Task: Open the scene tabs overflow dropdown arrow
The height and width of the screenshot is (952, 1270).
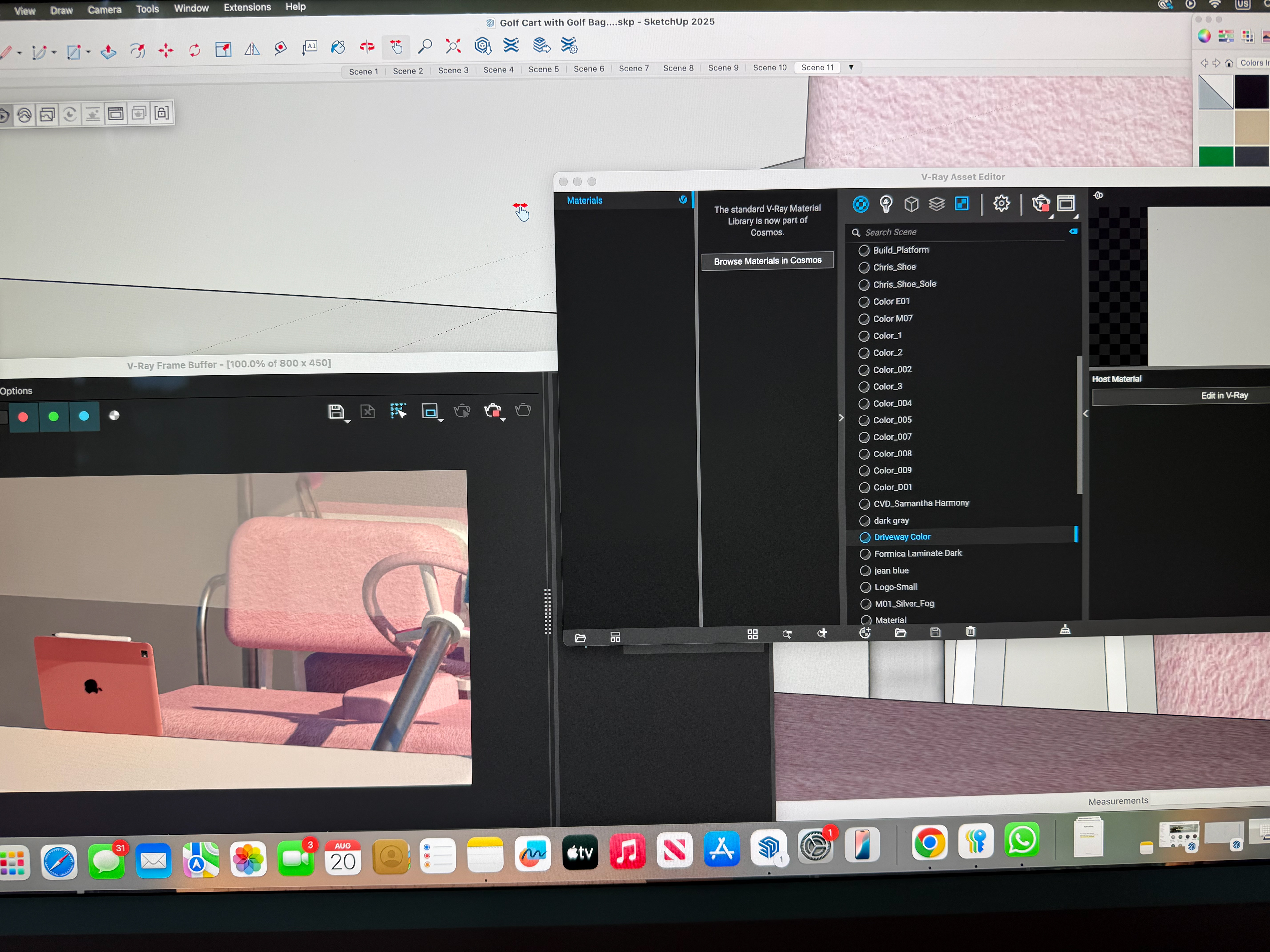Action: [851, 67]
